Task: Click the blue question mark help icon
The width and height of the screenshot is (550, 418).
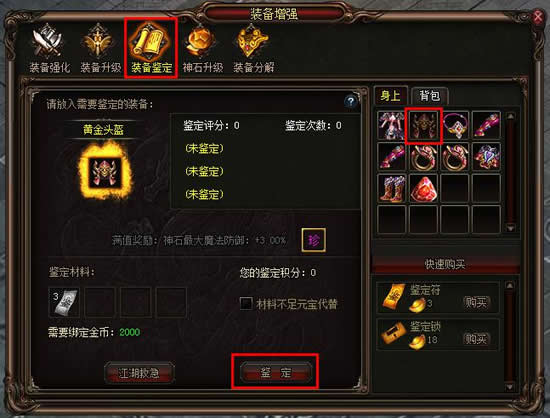Action: [350, 102]
